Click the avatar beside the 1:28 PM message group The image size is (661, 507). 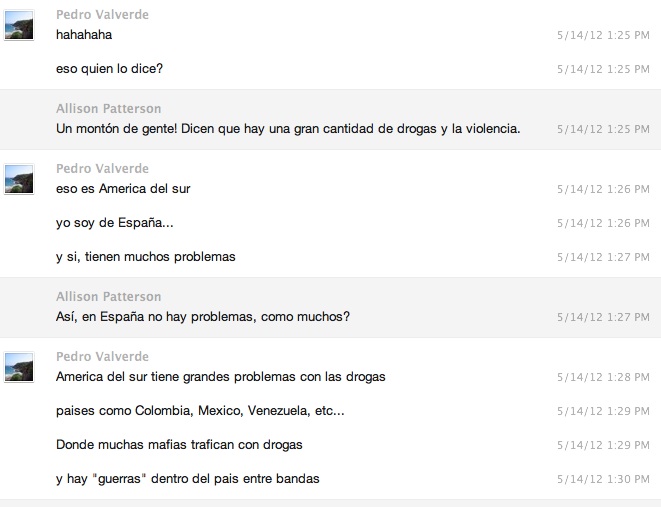(x=20, y=367)
